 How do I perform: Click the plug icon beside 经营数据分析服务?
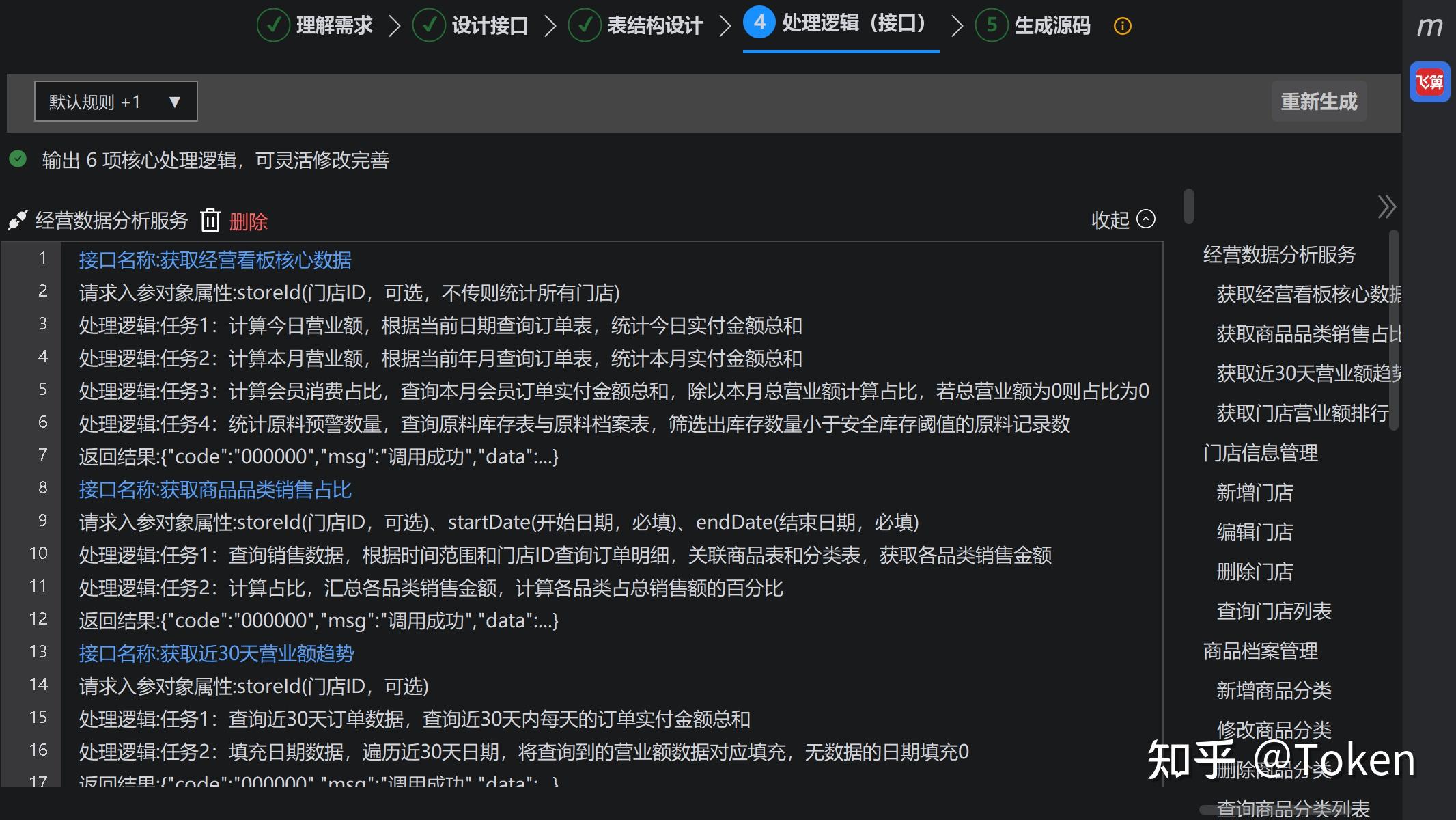(x=17, y=220)
